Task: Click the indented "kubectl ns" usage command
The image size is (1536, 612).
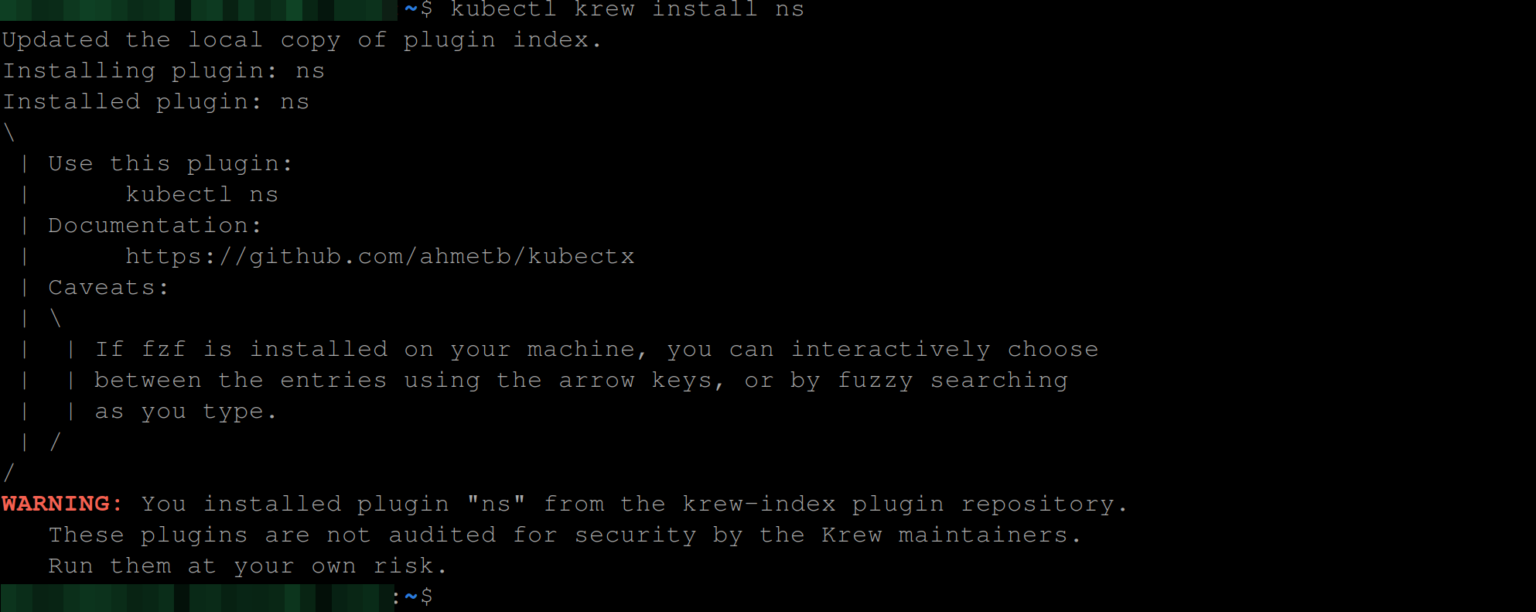Action: (x=201, y=194)
